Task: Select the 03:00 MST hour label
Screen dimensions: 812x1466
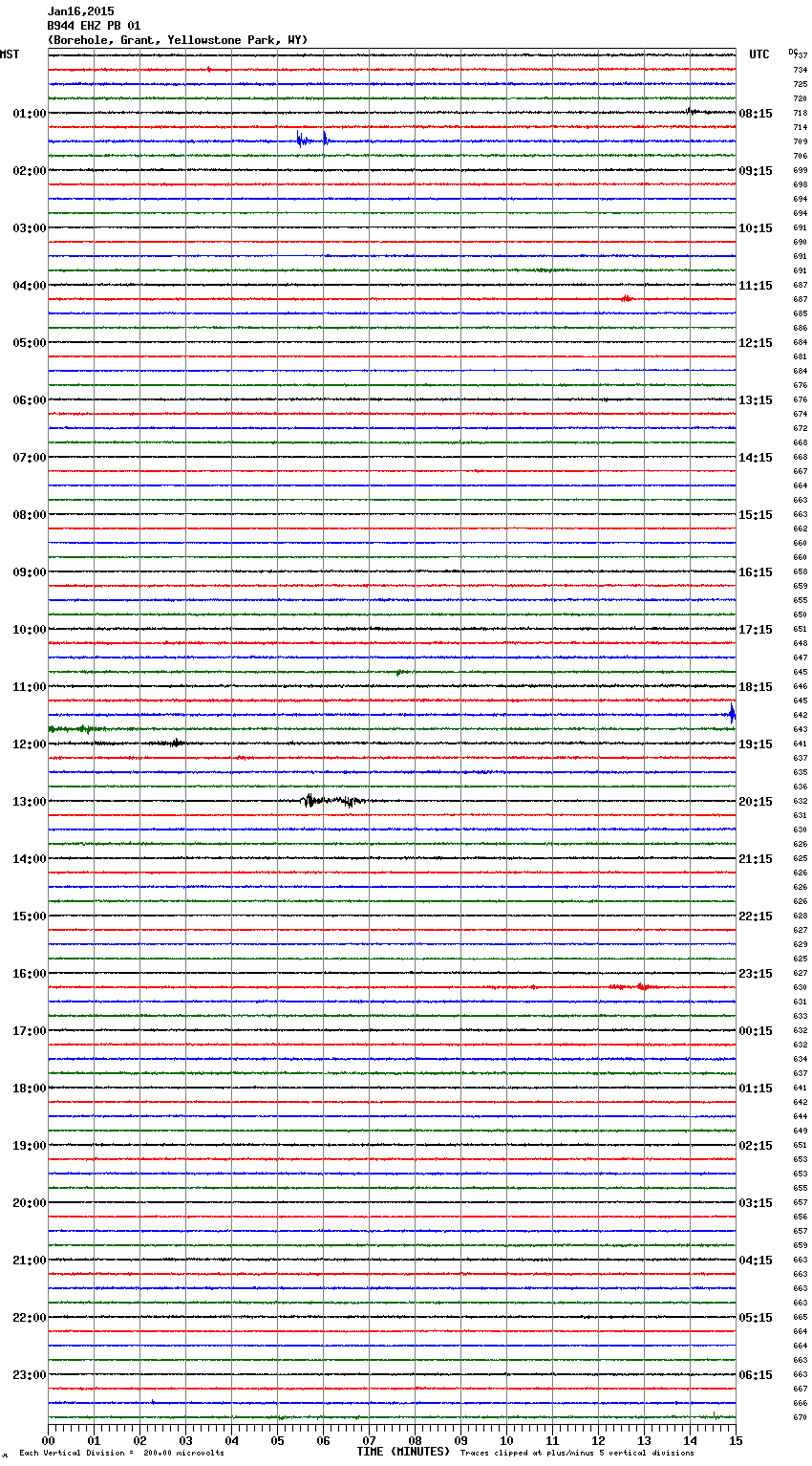Action: (30, 228)
